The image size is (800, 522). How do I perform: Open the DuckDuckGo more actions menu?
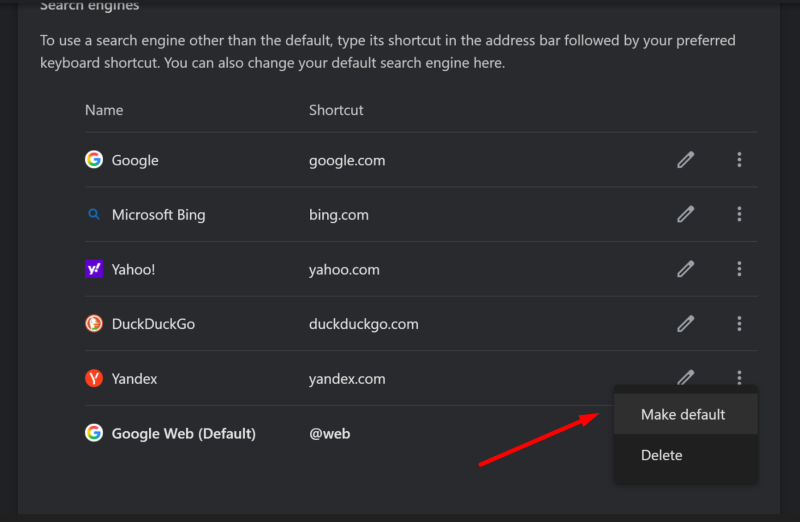tap(739, 324)
